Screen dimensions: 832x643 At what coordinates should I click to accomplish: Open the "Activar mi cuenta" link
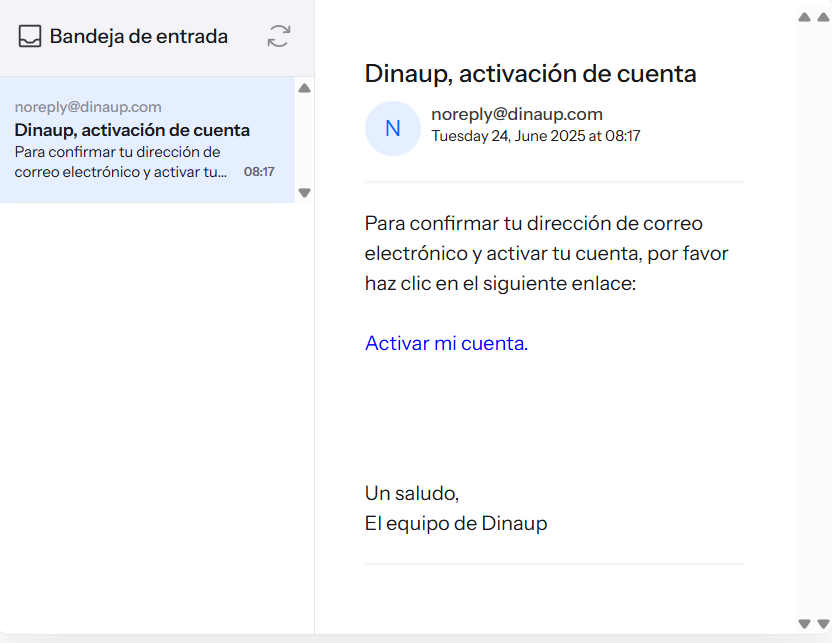(x=444, y=343)
